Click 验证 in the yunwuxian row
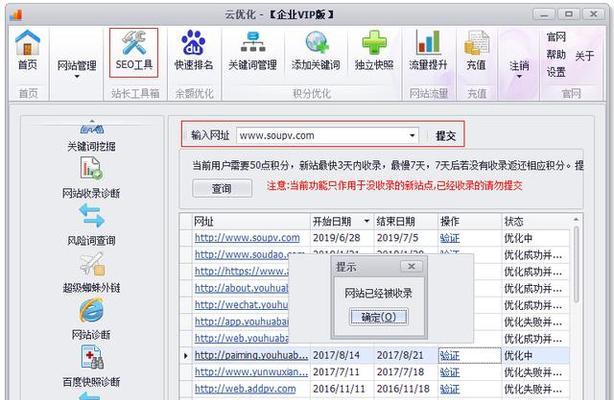The height and width of the screenshot is (400, 614). click(x=450, y=373)
